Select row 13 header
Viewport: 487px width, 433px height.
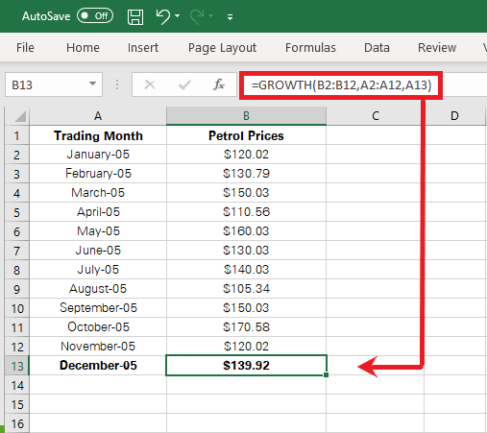click(17, 366)
